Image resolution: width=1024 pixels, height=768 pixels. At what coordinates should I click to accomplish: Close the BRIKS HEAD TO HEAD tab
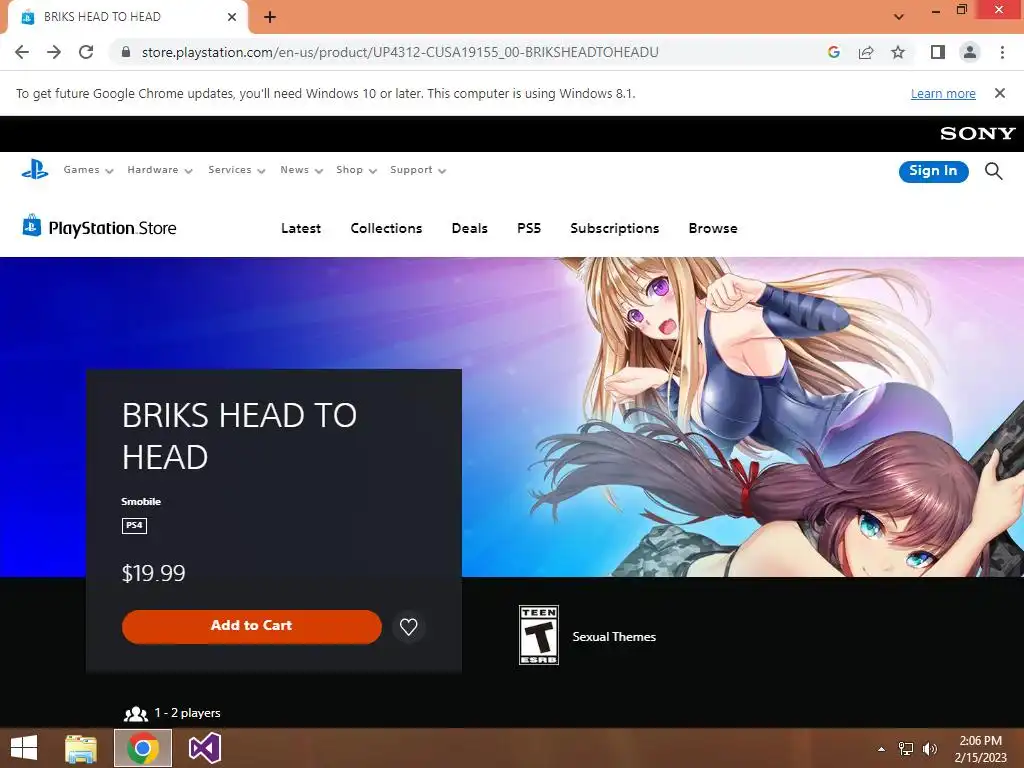(x=232, y=17)
